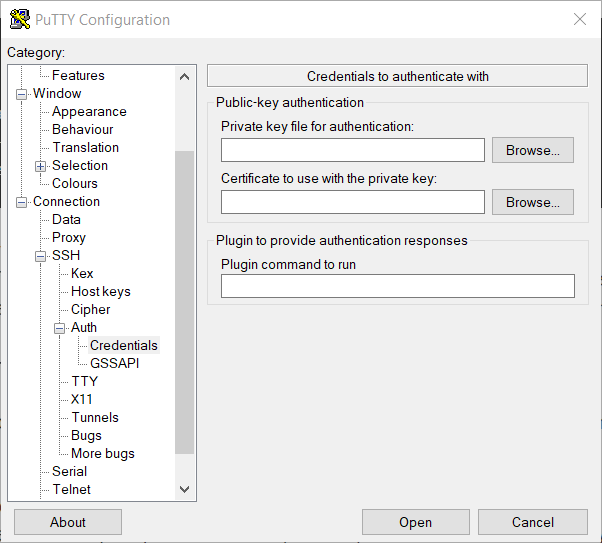
Task: Collapse the Window tree node
Action: tap(22, 94)
